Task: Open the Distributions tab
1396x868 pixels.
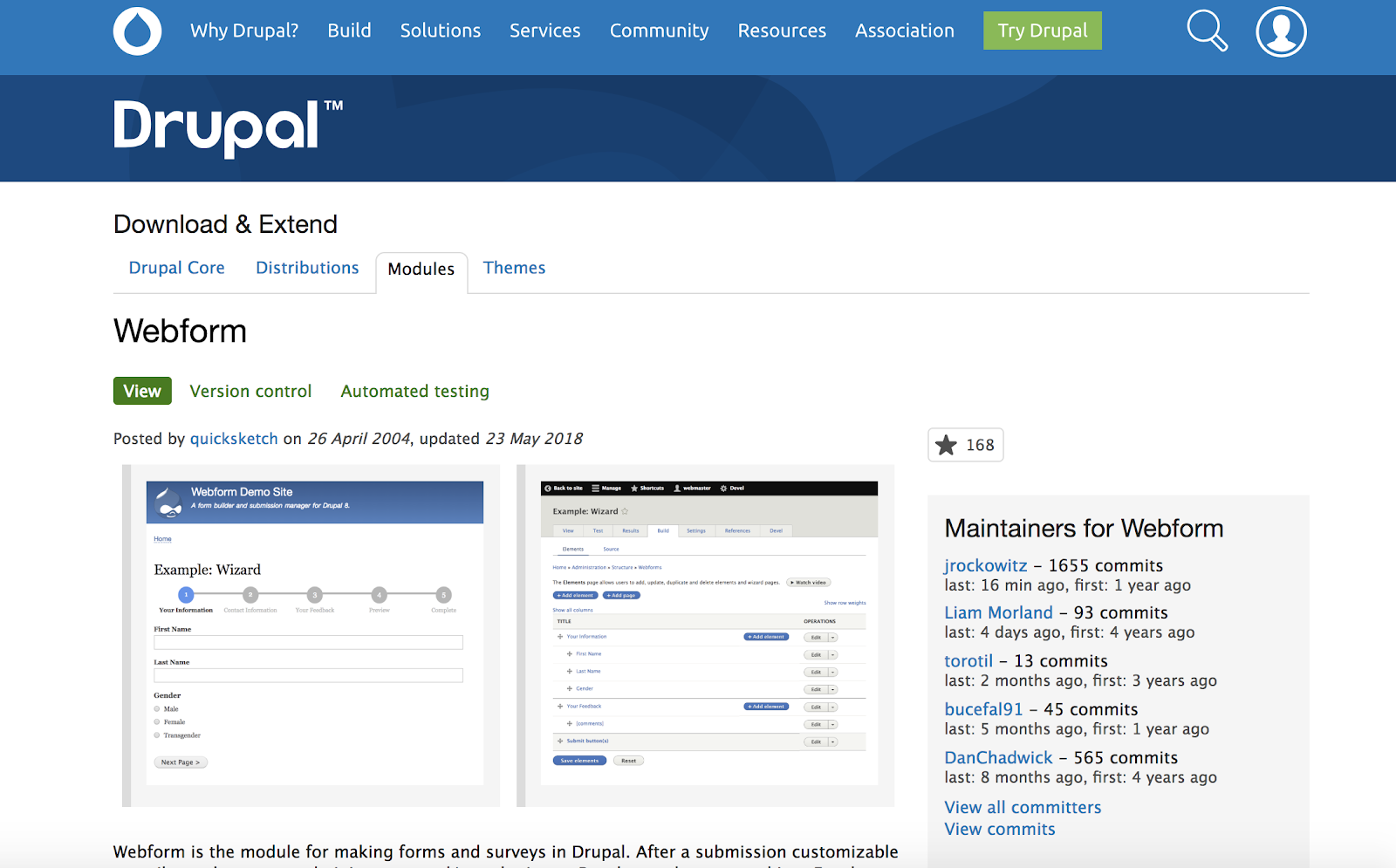Action: (x=307, y=267)
